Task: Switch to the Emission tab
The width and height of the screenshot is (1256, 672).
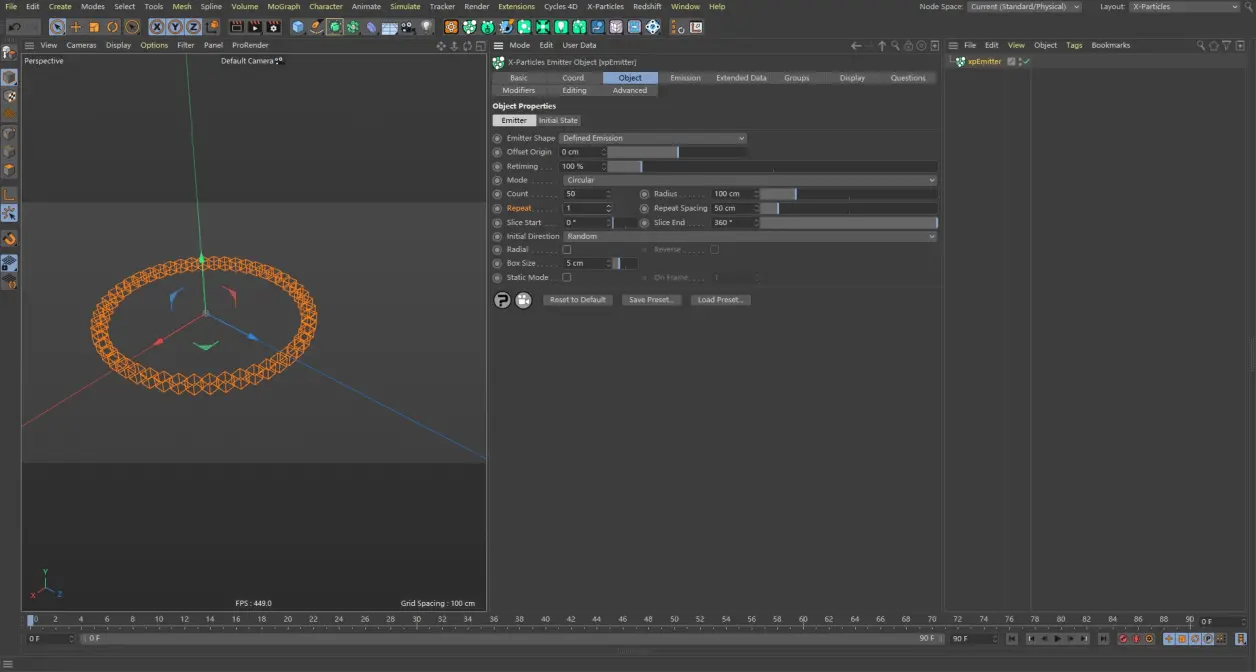Action: 684,77
